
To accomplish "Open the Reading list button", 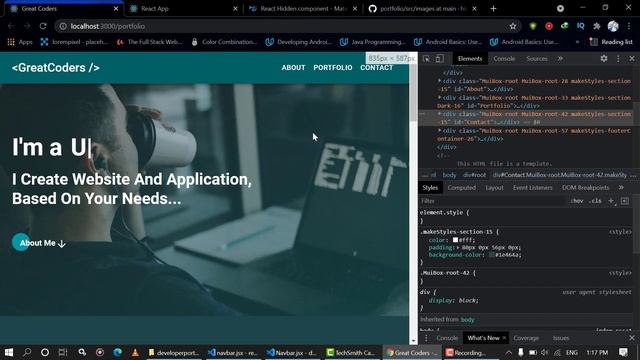I will [x=611, y=42].
